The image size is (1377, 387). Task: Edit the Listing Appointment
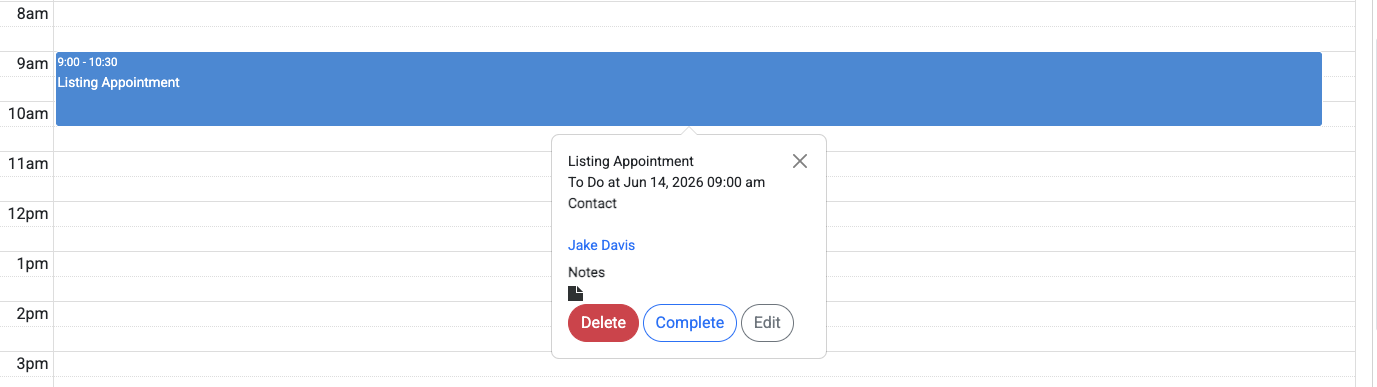point(767,323)
